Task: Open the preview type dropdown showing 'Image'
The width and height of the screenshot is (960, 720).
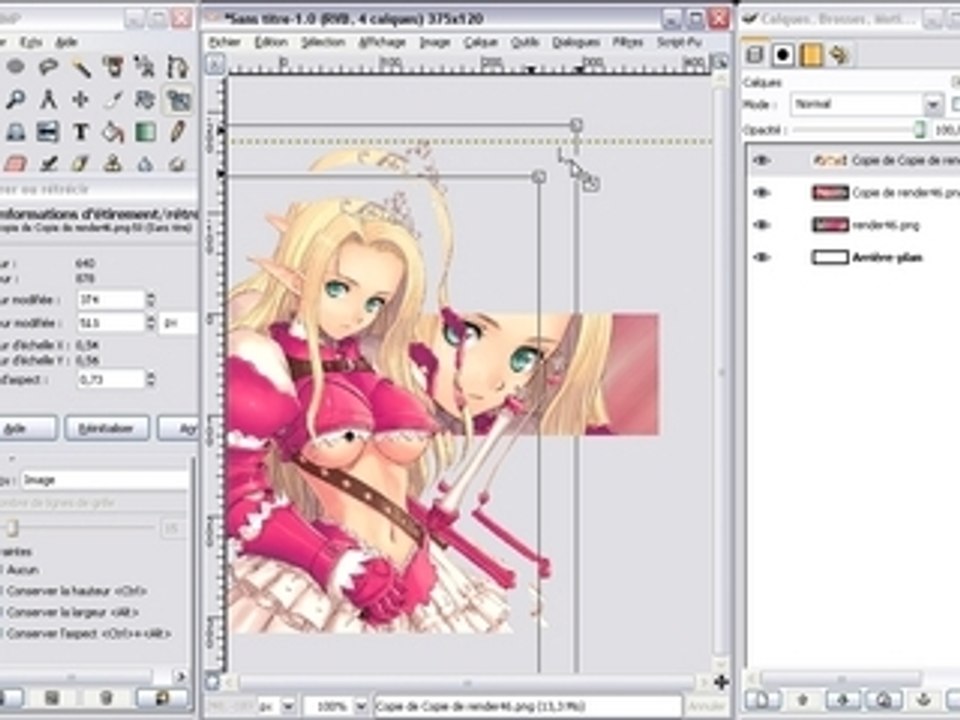Action: pyautogui.click(x=104, y=480)
